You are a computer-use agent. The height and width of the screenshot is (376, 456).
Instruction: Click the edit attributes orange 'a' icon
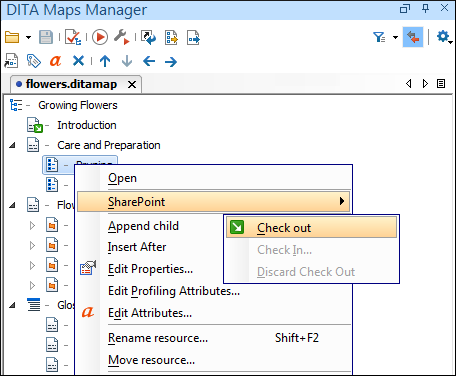point(55,61)
